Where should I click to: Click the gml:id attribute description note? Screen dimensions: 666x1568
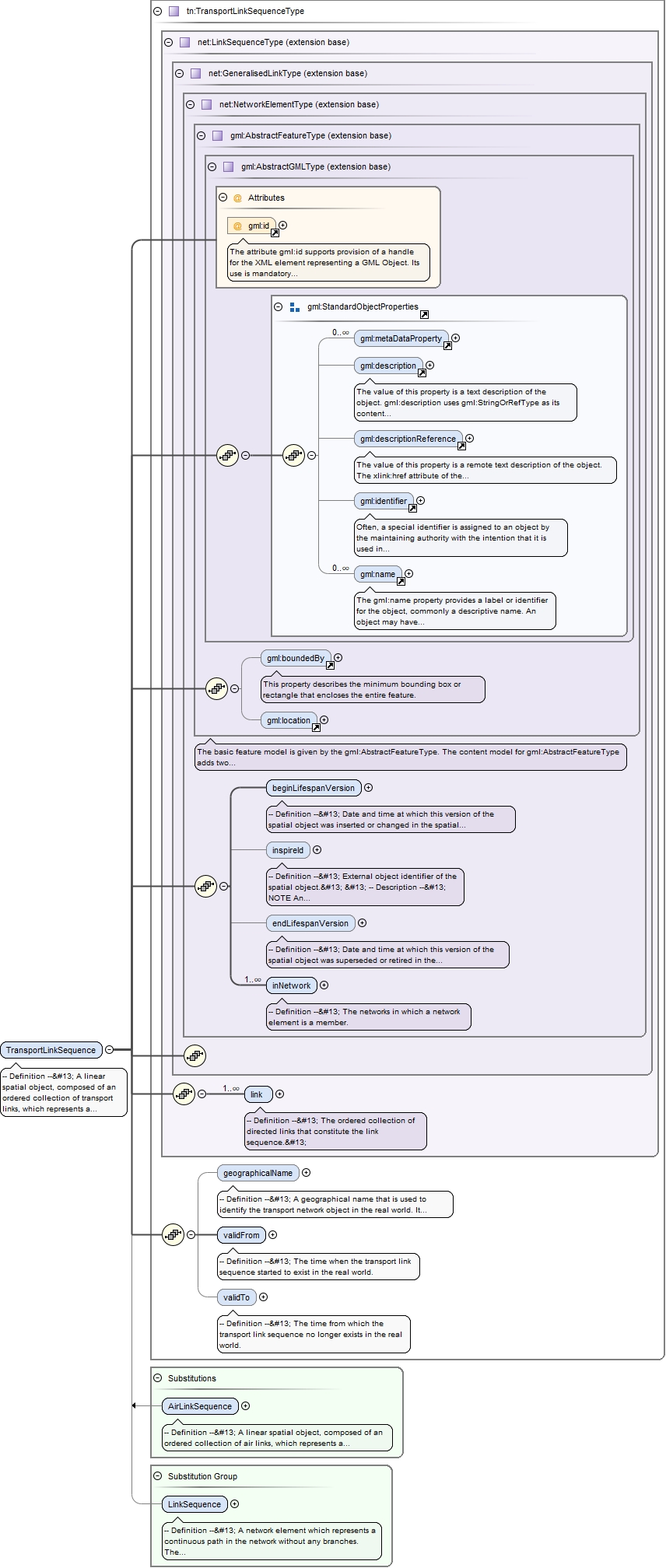(328, 262)
